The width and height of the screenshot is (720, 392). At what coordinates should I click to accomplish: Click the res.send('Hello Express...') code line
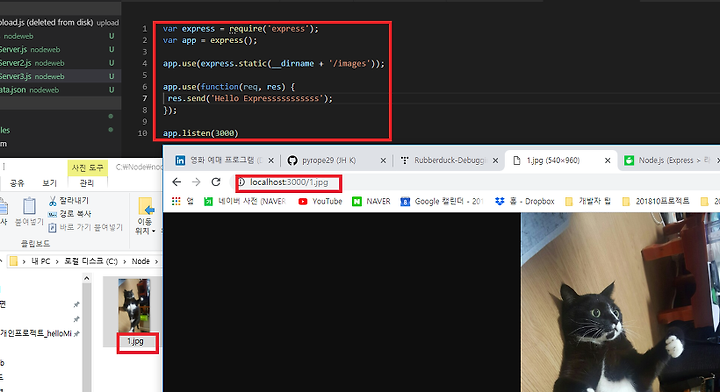(250, 98)
